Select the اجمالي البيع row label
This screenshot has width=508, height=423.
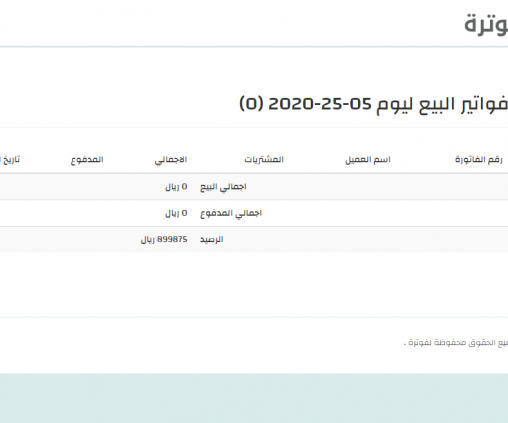pos(223,187)
